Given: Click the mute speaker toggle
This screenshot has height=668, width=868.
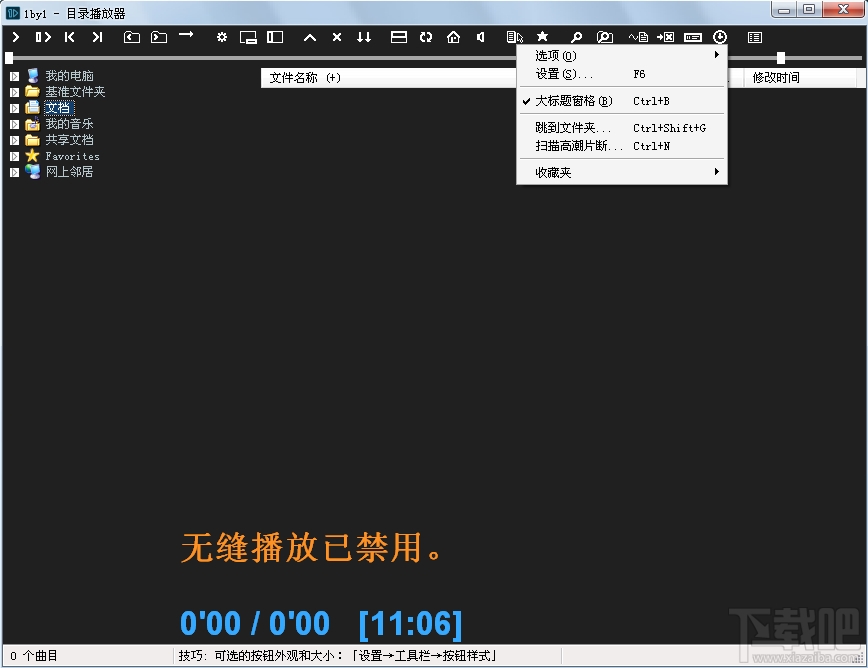Looking at the screenshot, I should coord(481,37).
